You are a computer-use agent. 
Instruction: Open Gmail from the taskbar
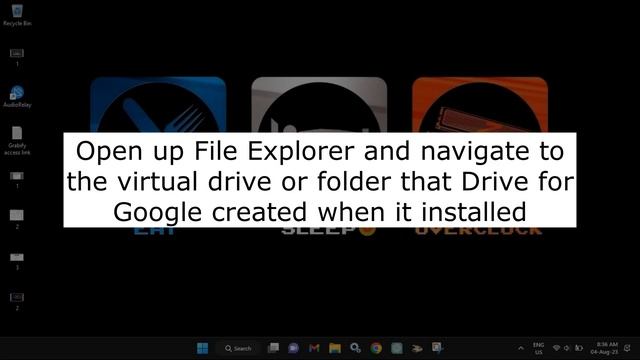click(314, 348)
